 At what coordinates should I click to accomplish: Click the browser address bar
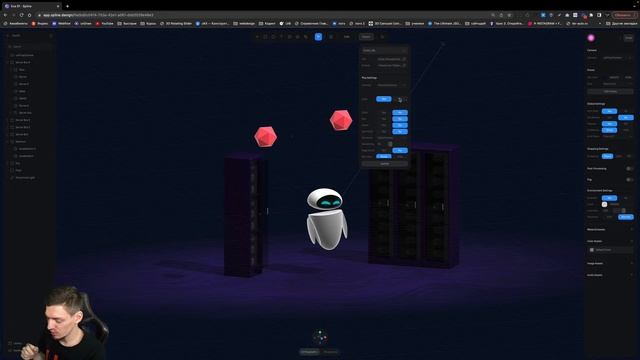click(x=261, y=15)
